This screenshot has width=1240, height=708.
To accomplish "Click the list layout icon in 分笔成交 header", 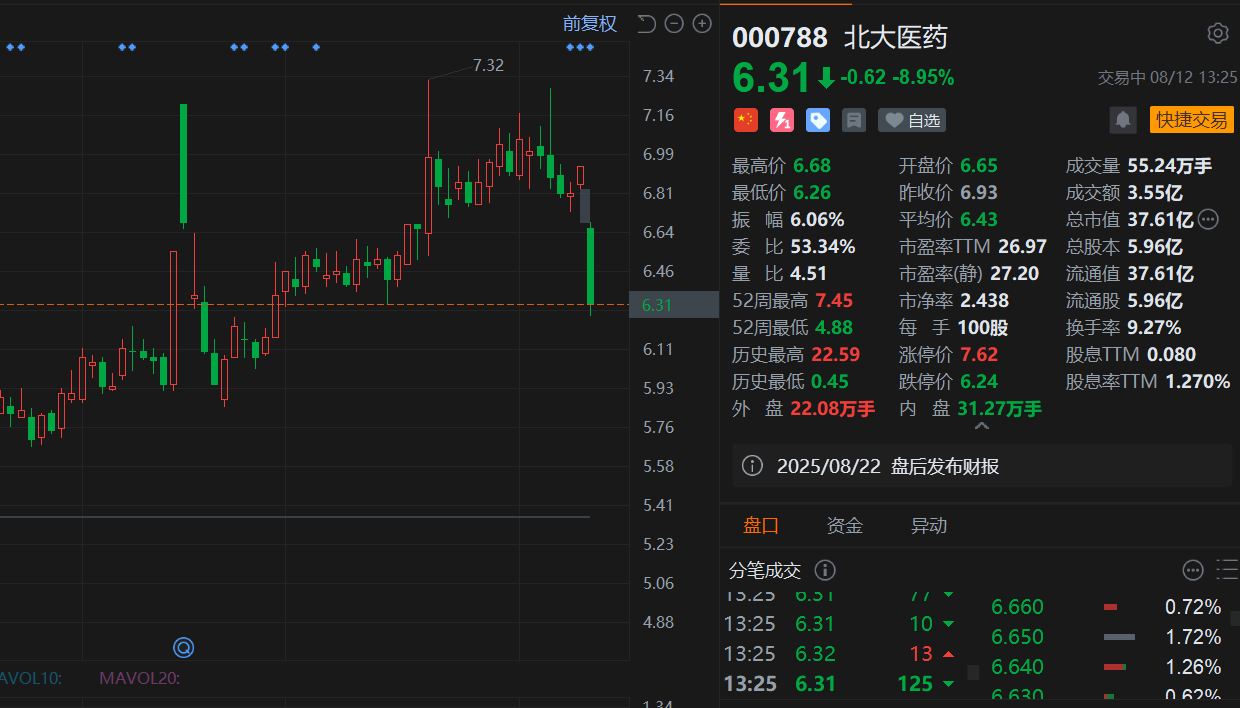I will [x=1227, y=570].
